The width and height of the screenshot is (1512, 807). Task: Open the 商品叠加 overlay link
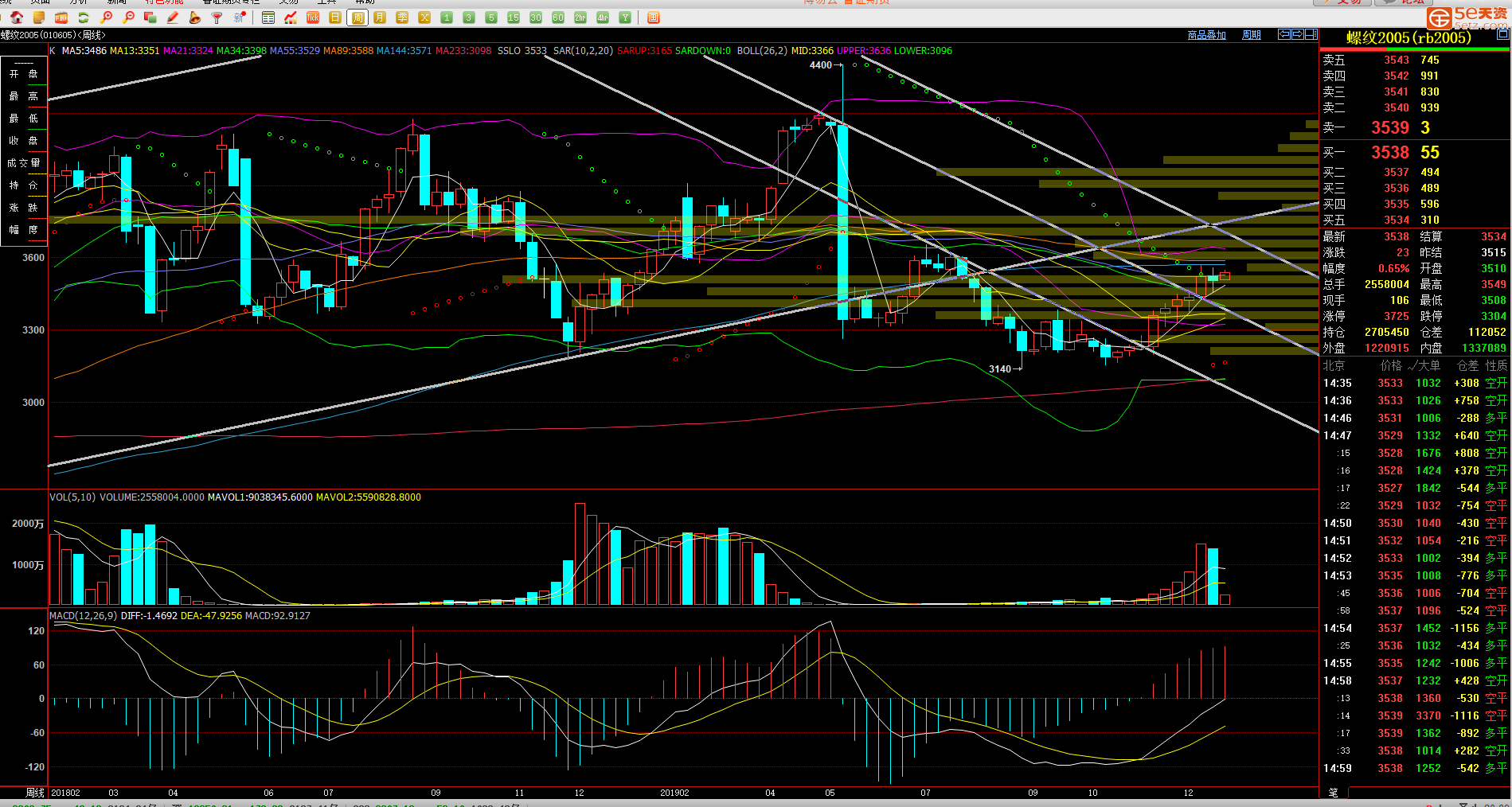pyautogui.click(x=1206, y=35)
